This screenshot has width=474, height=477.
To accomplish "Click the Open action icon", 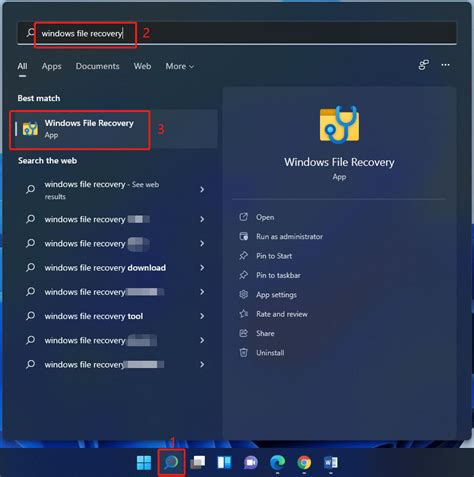I will click(244, 217).
